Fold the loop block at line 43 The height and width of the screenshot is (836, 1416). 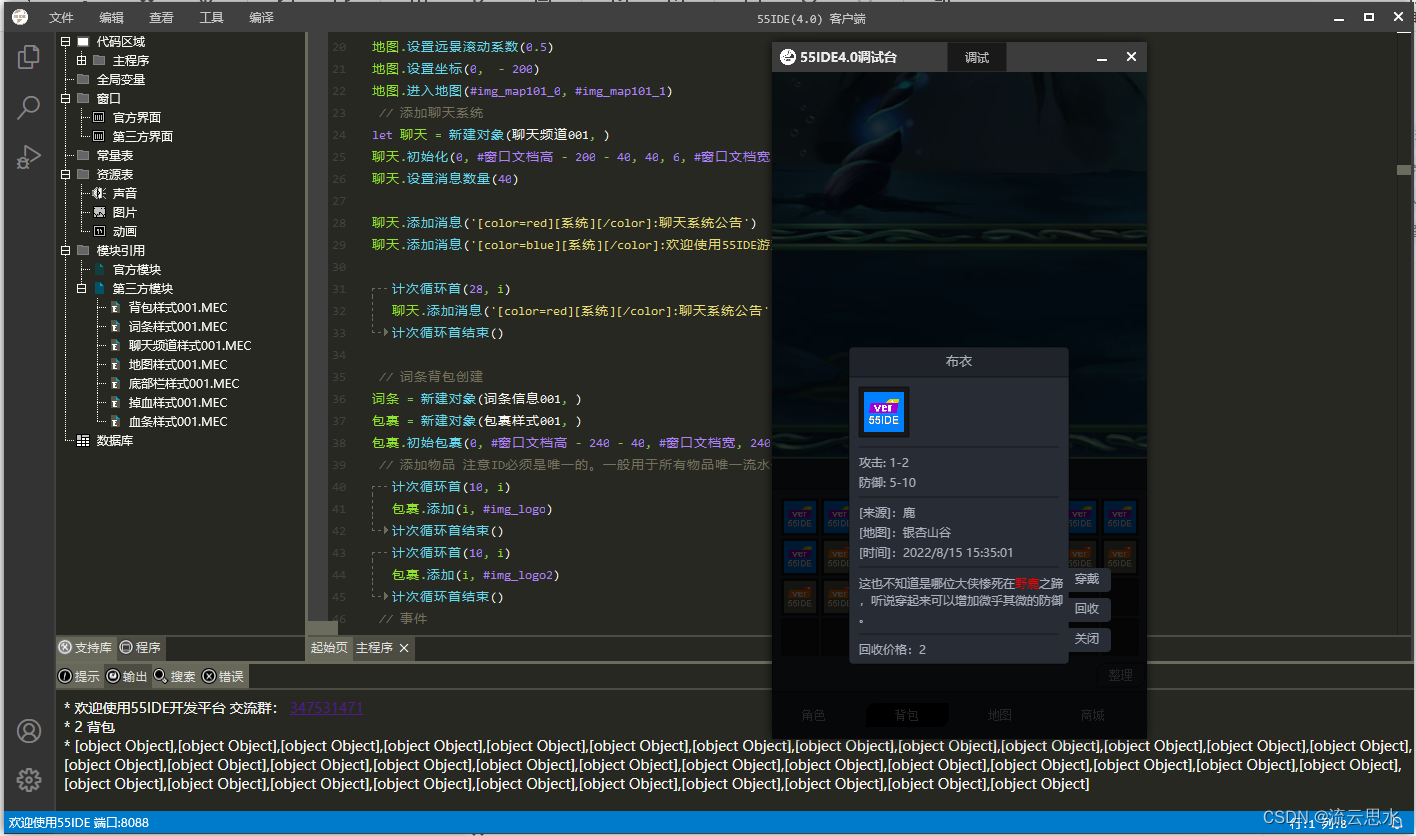[378, 553]
